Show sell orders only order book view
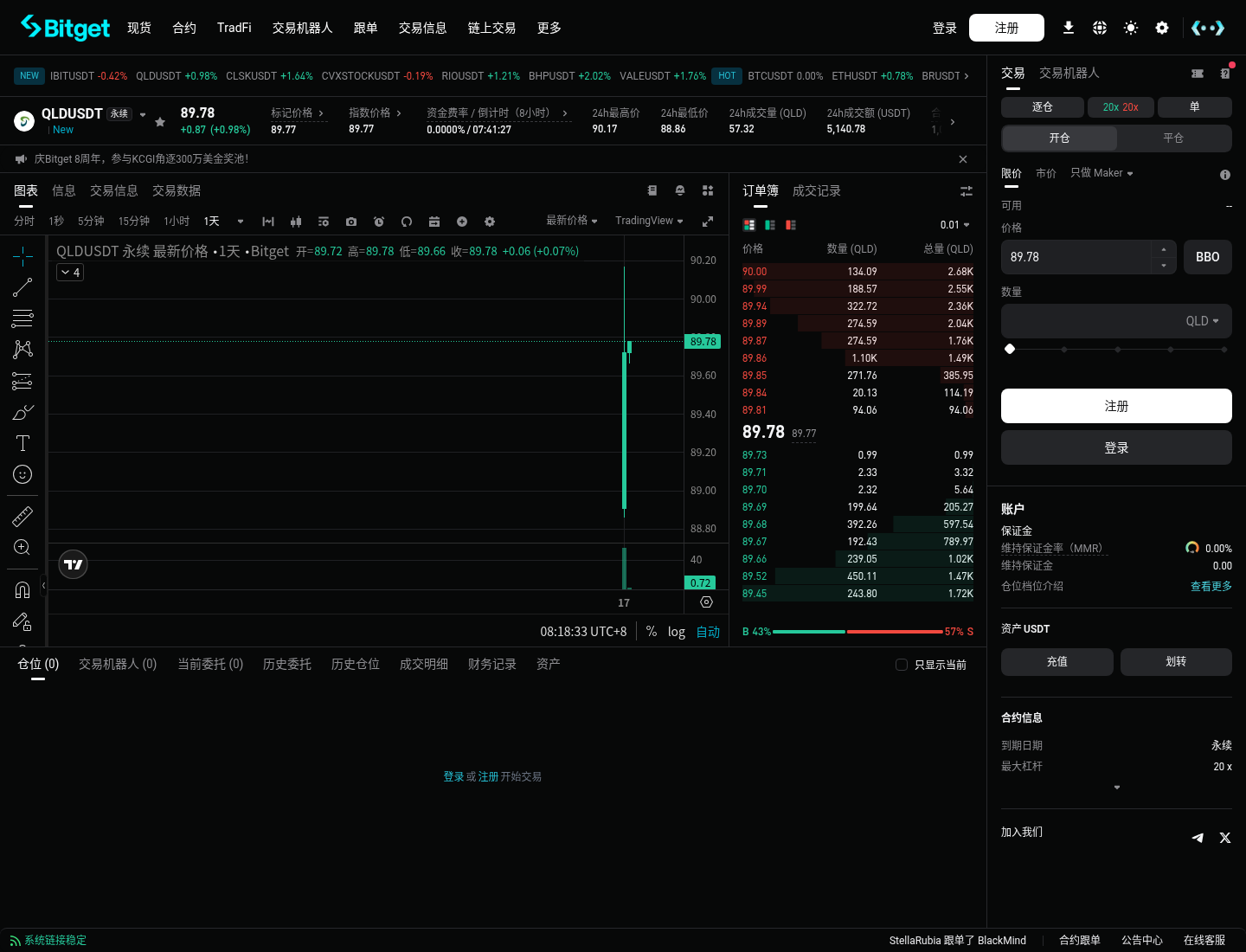 791,225
